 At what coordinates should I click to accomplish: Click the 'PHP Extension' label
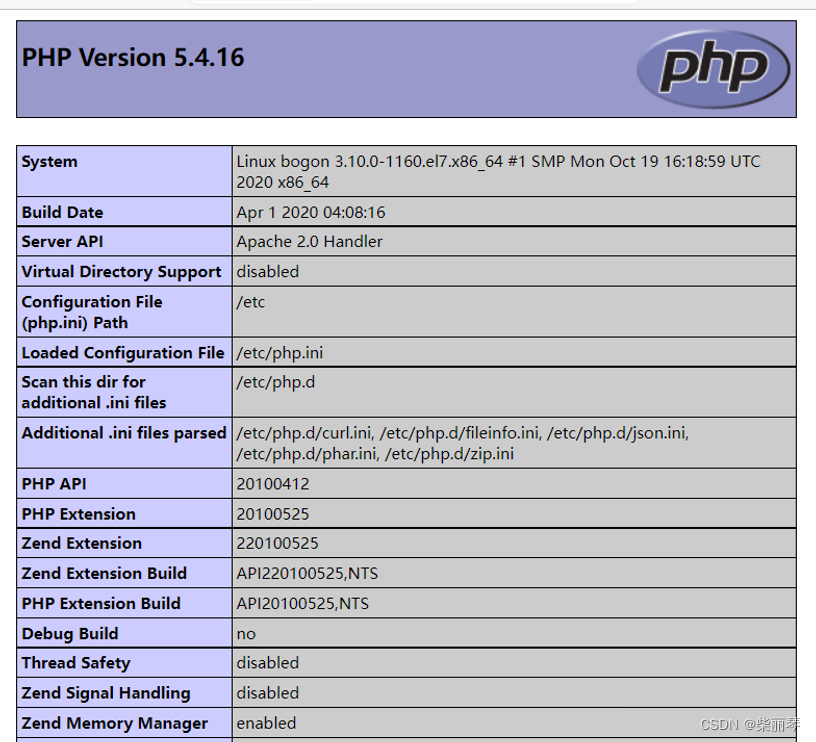point(79,514)
